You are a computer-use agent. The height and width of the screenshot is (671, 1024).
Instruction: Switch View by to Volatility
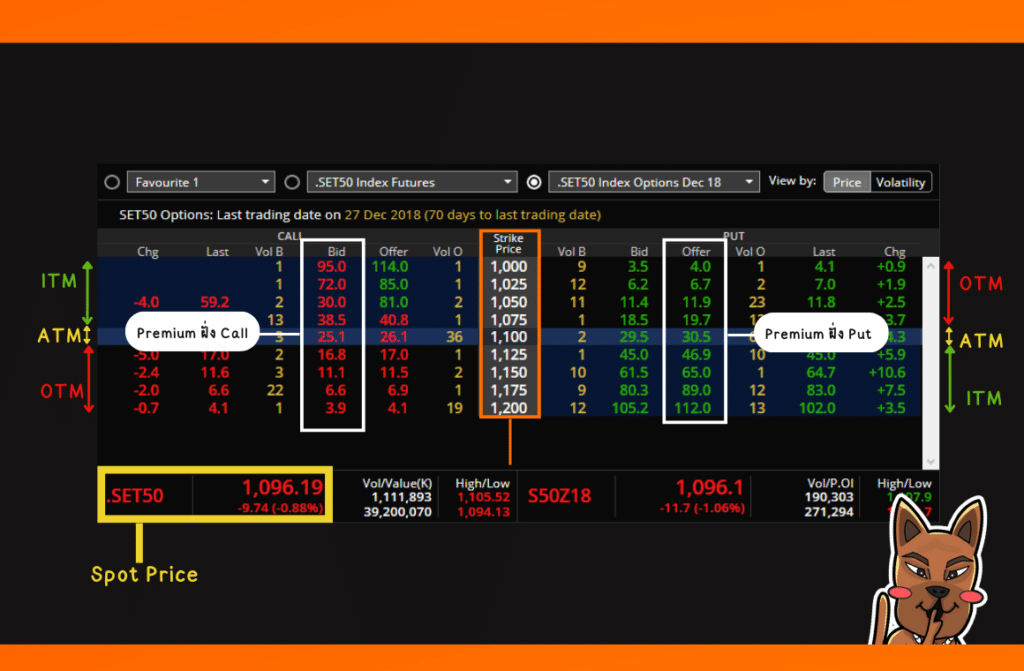tap(899, 182)
